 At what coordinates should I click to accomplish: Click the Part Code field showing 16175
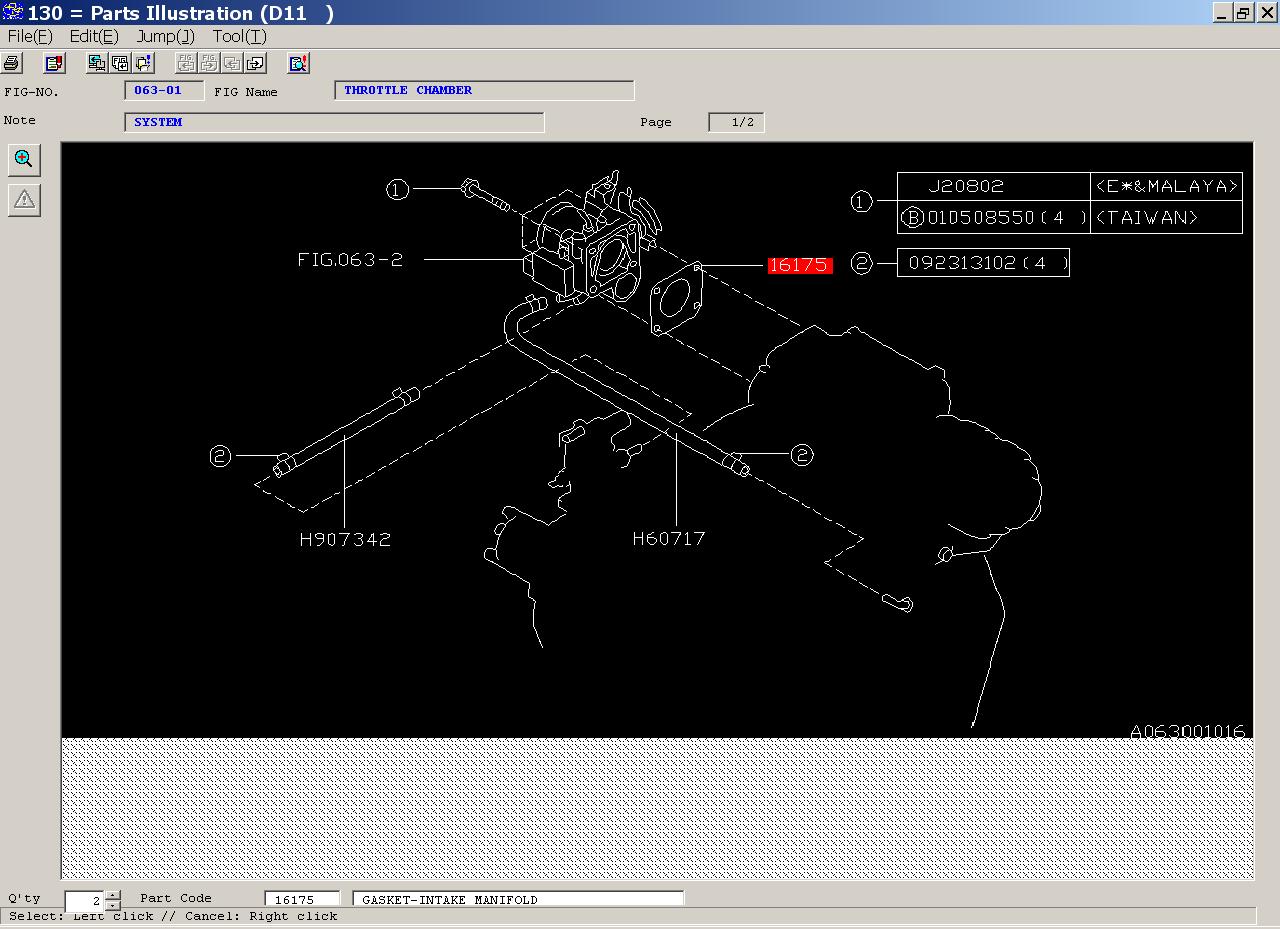tap(302, 900)
